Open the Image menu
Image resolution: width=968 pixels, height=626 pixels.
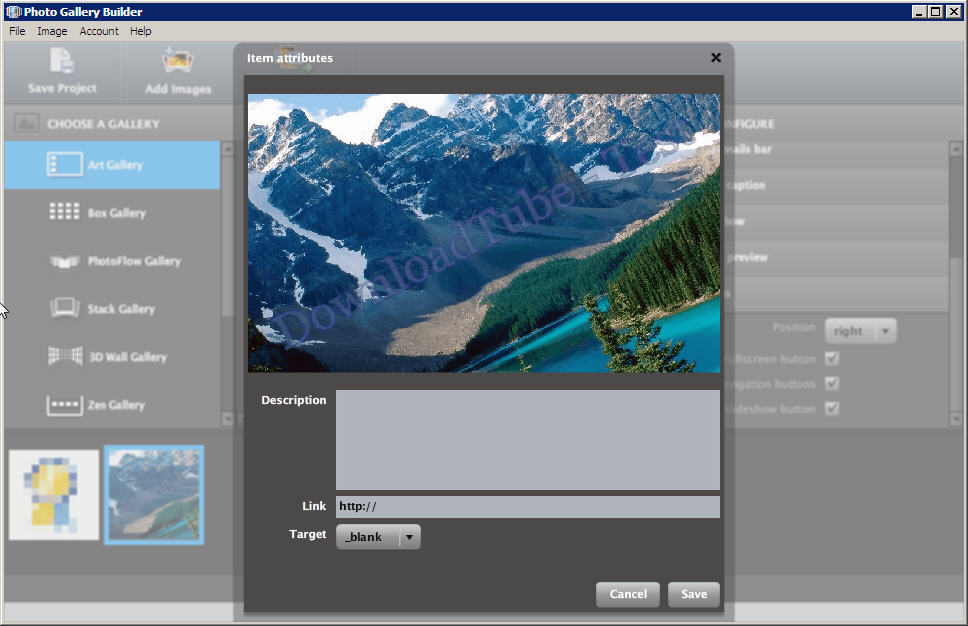click(x=51, y=31)
